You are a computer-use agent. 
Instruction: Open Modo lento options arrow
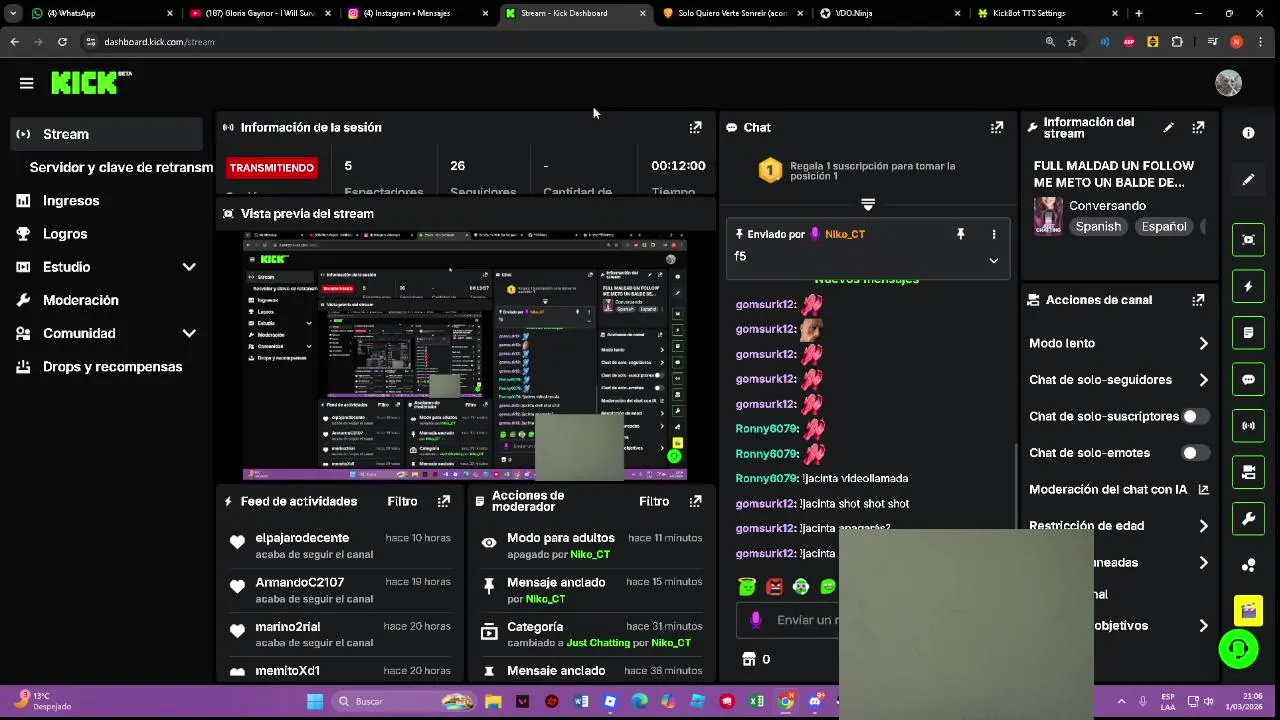click(x=1203, y=343)
